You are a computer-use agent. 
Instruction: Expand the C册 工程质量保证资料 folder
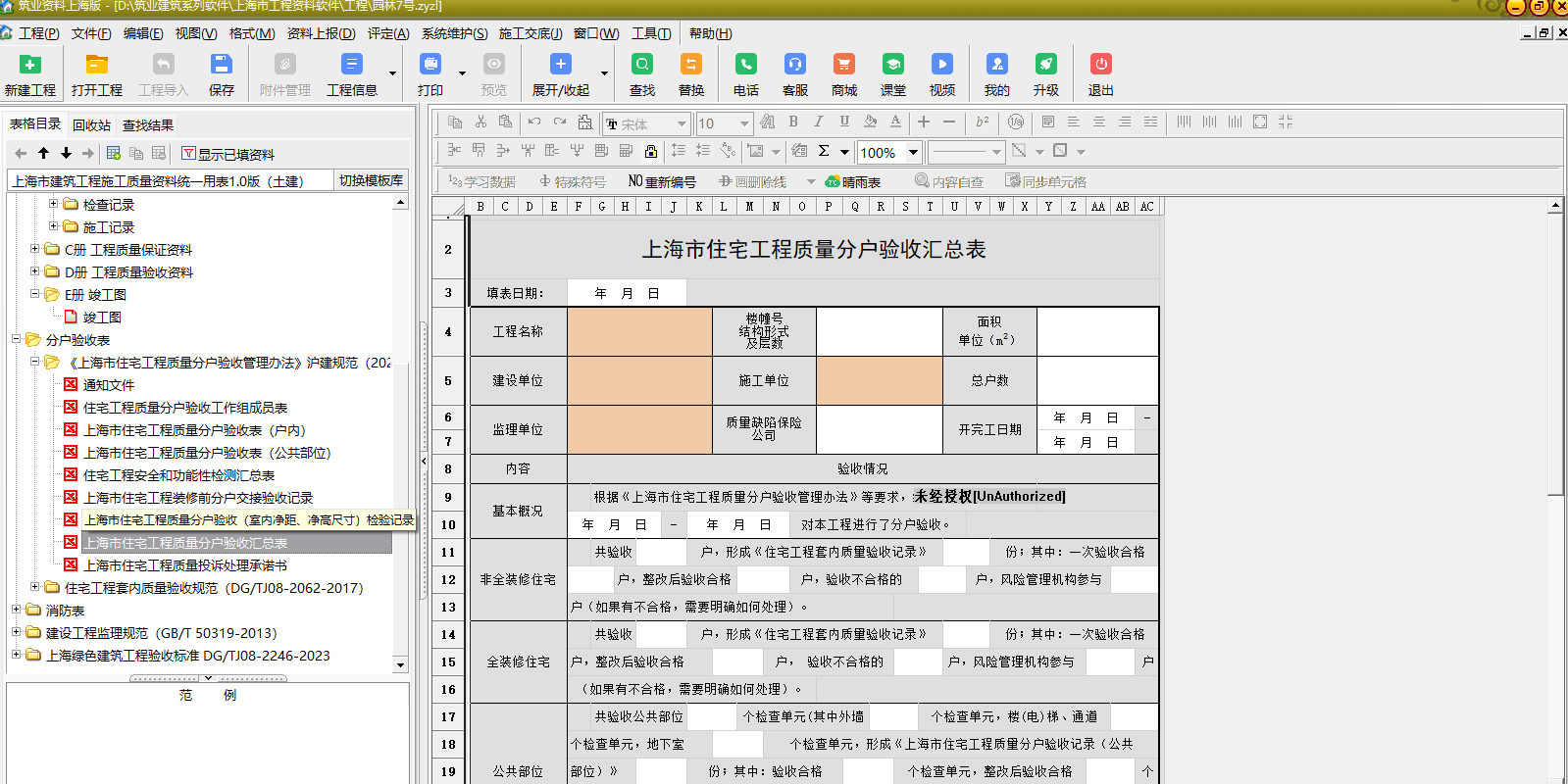[x=35, y=249]
